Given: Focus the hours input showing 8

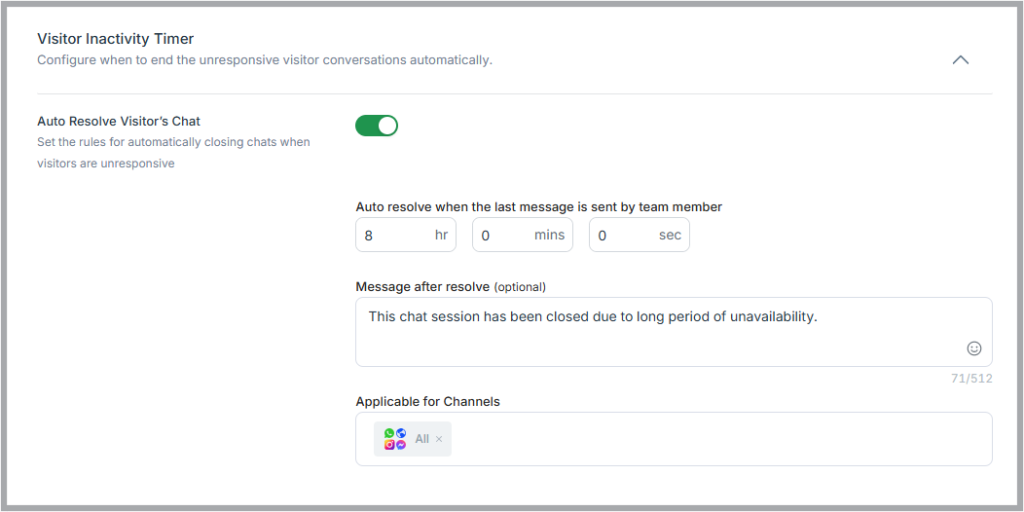Looking at the screenshot, I should coord(406,235).
